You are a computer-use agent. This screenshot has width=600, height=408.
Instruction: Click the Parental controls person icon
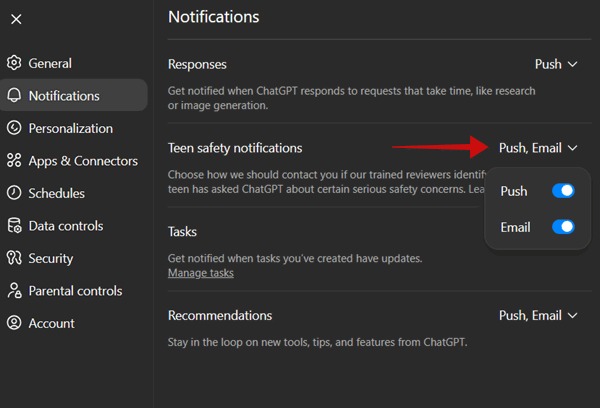(x=14, y=290)
